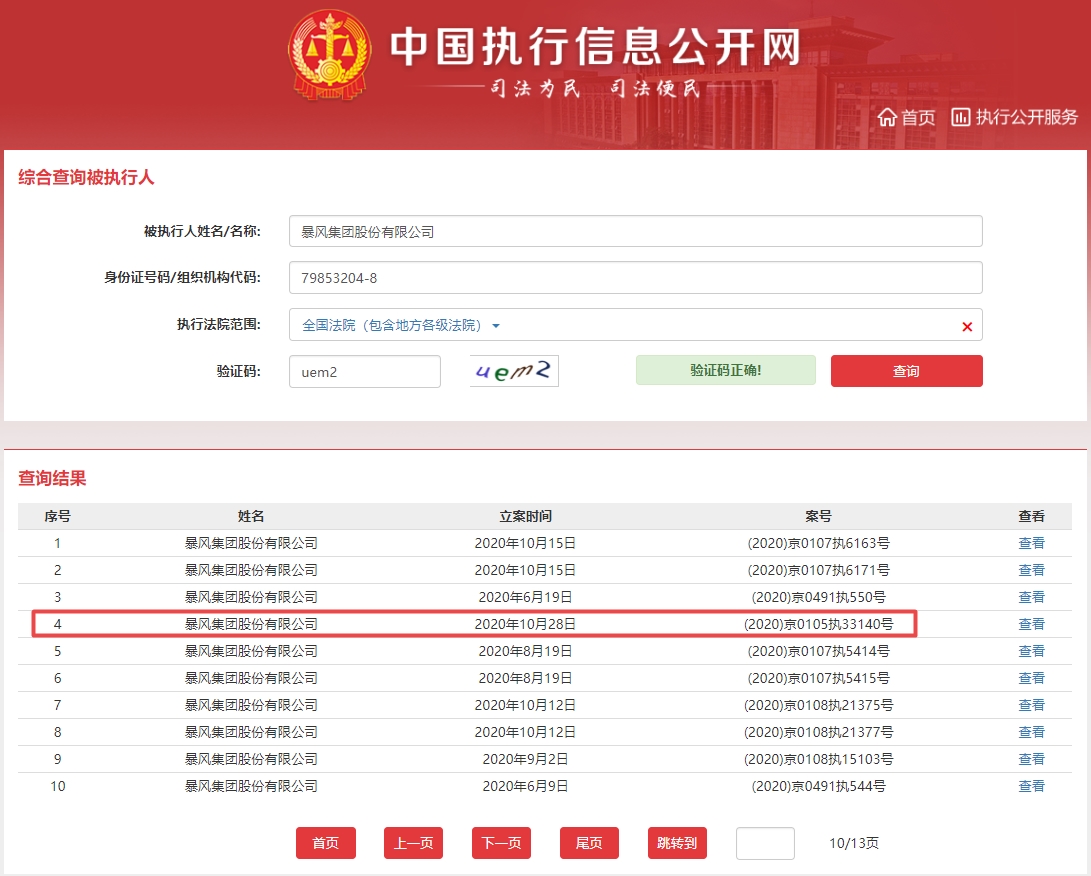Click the 立案时间 column header
The image size is (1091, 876).
tap(525, 516)
